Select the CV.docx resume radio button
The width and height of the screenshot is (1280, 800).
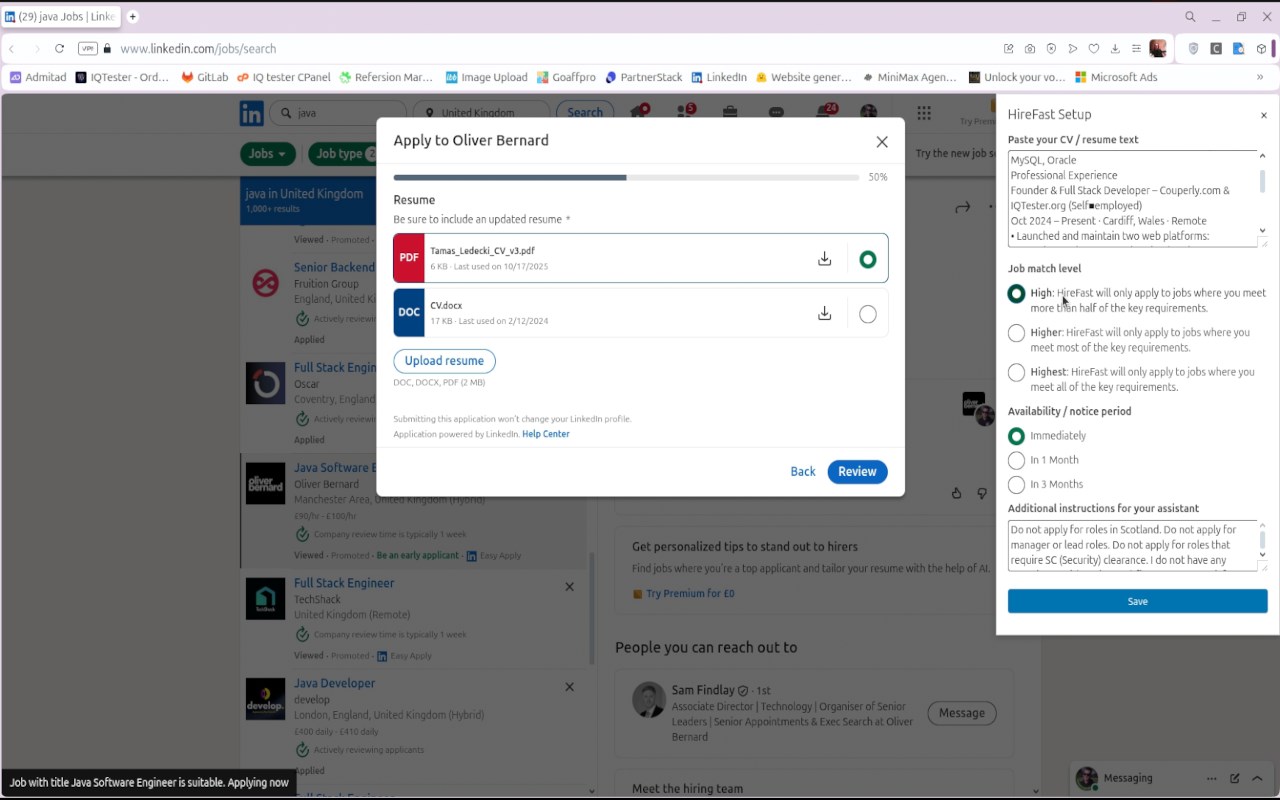pyautogui.click(x=867, y=314)
